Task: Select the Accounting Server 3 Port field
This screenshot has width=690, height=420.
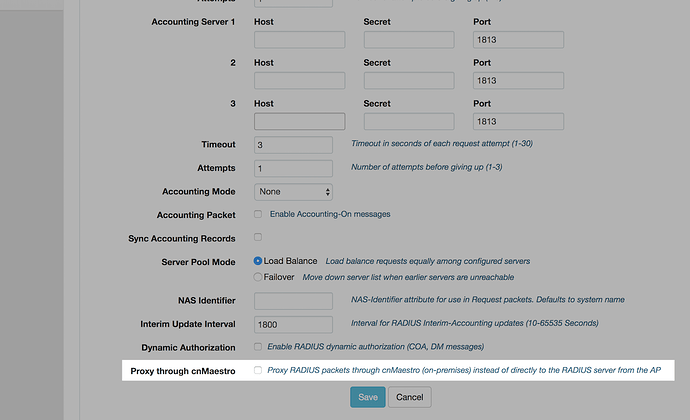Action: (518, 122)
